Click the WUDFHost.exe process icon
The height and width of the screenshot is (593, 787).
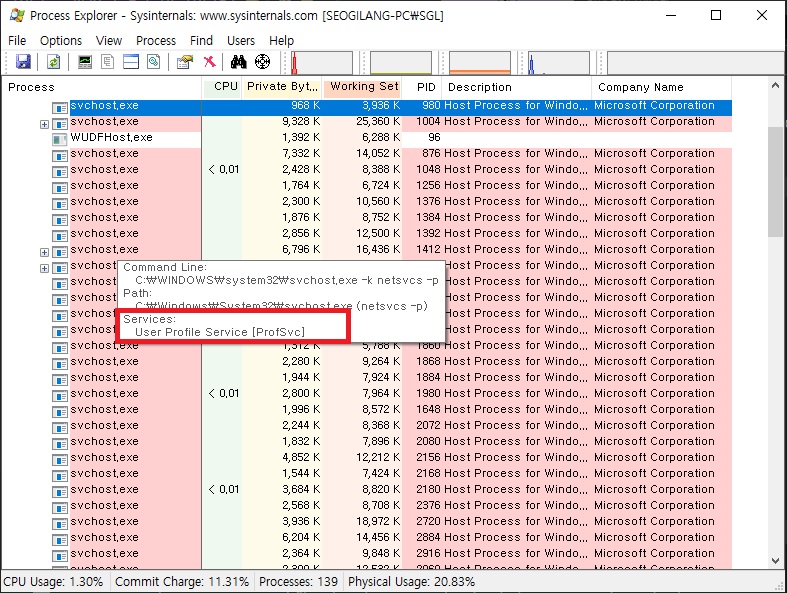click(x=60, y=140)
